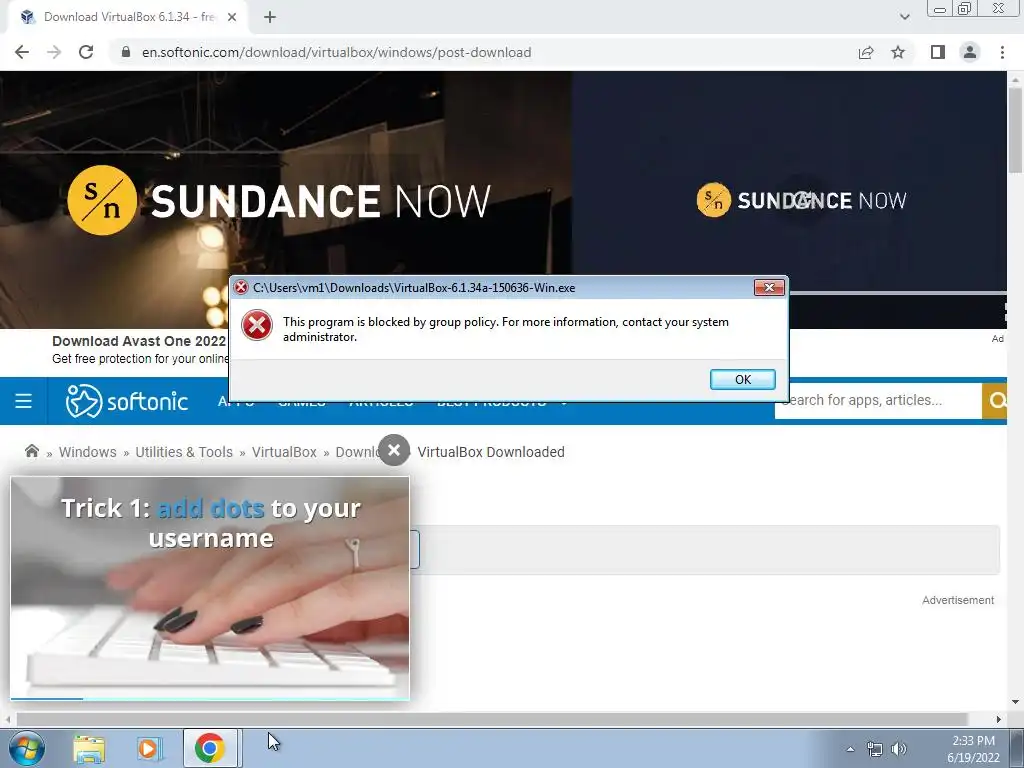1024x768 pixels.
Task: Bookmark this page with the star
Action: click(x=898, y=52)
